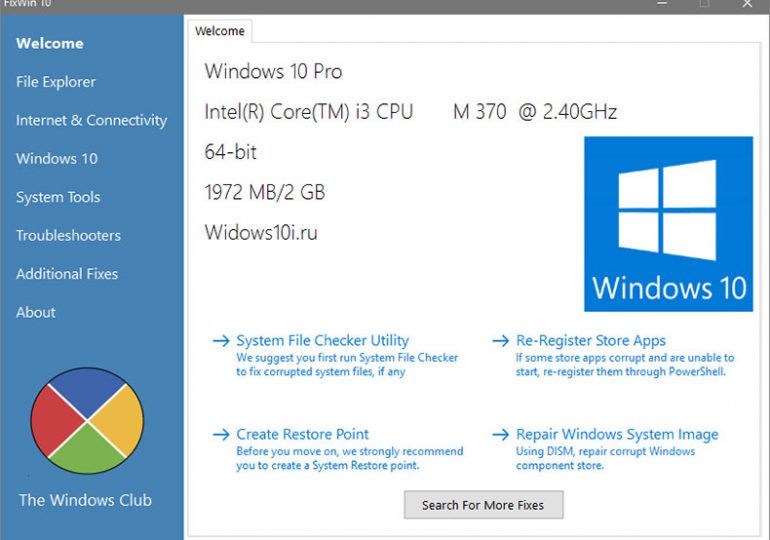This screenshot has width=770, height=540.
Task: Click the Create Restore Point link
Action: tap(302, 435)
